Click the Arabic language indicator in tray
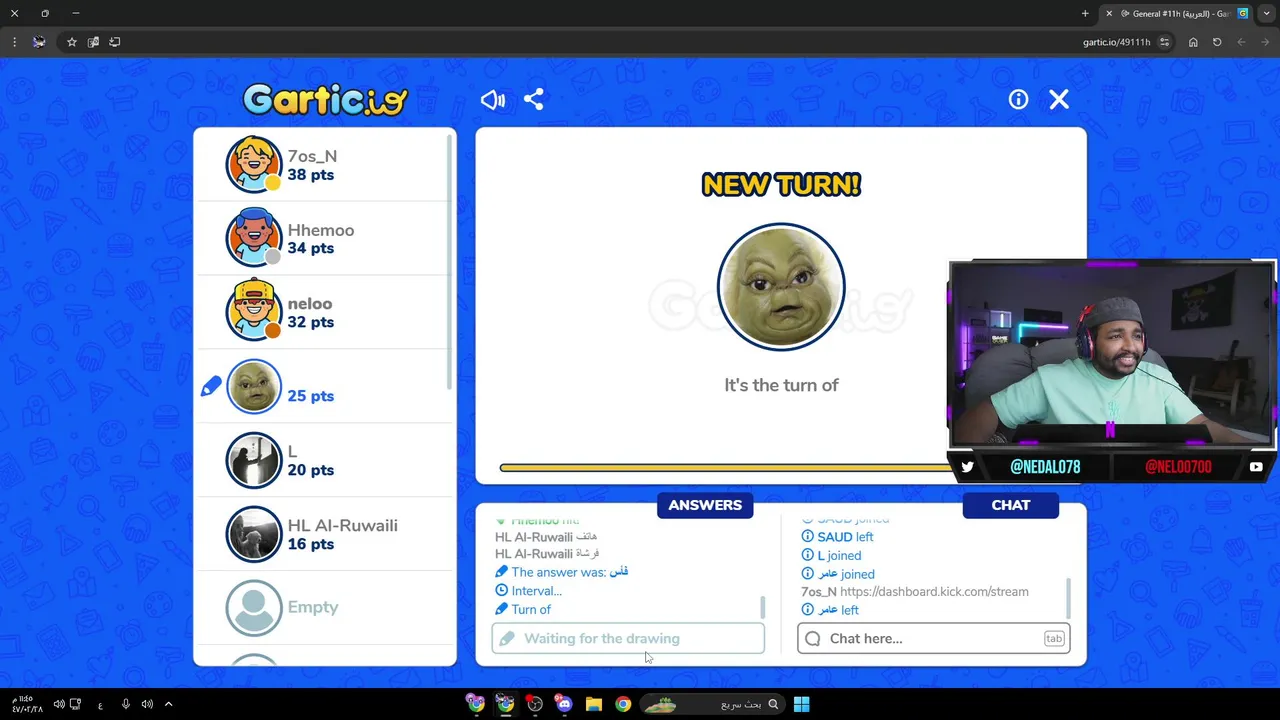The image size is (1280, 720). pos(100,705)
